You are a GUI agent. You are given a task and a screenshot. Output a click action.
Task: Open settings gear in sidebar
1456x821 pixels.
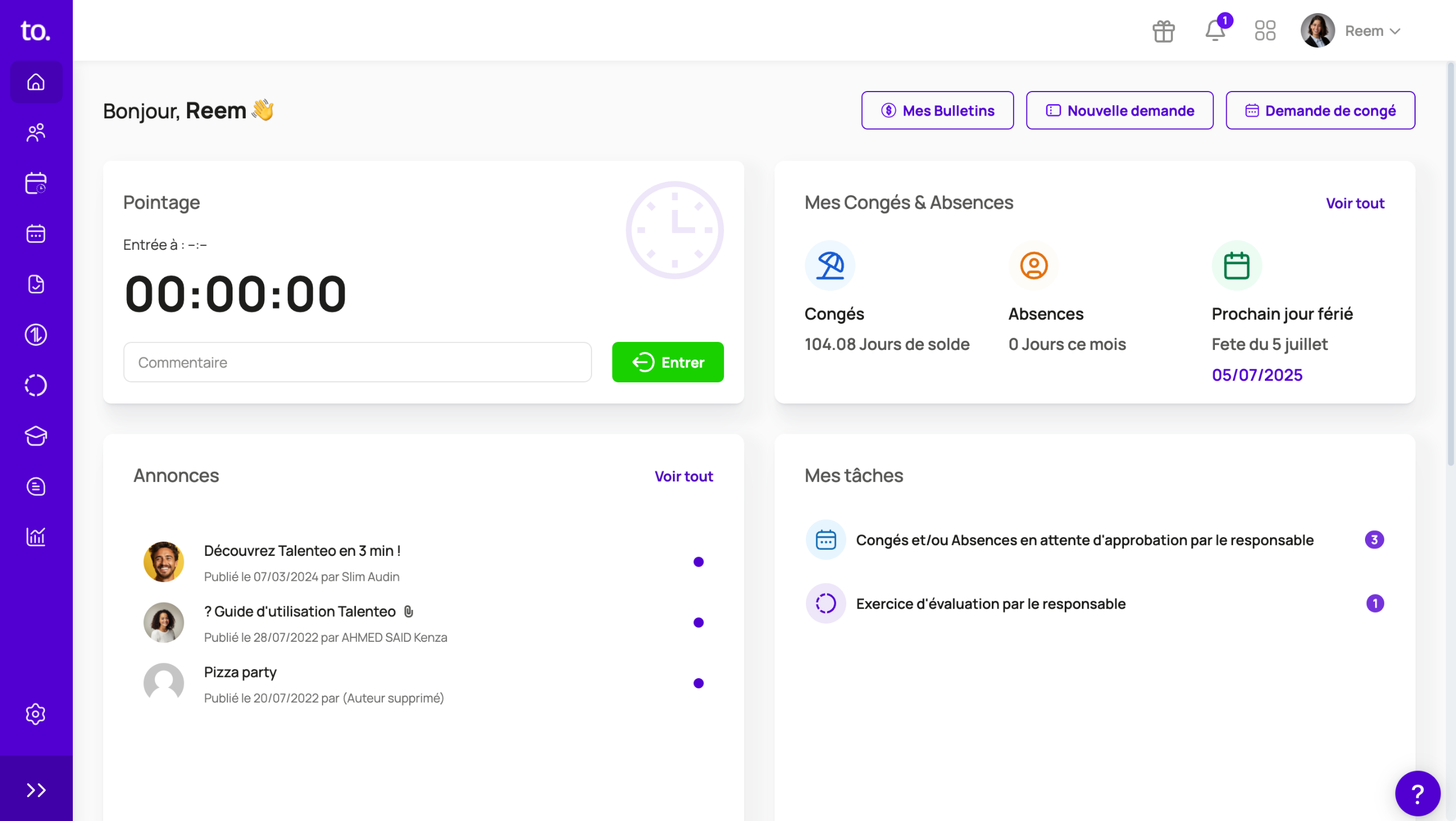pos(36,713)
